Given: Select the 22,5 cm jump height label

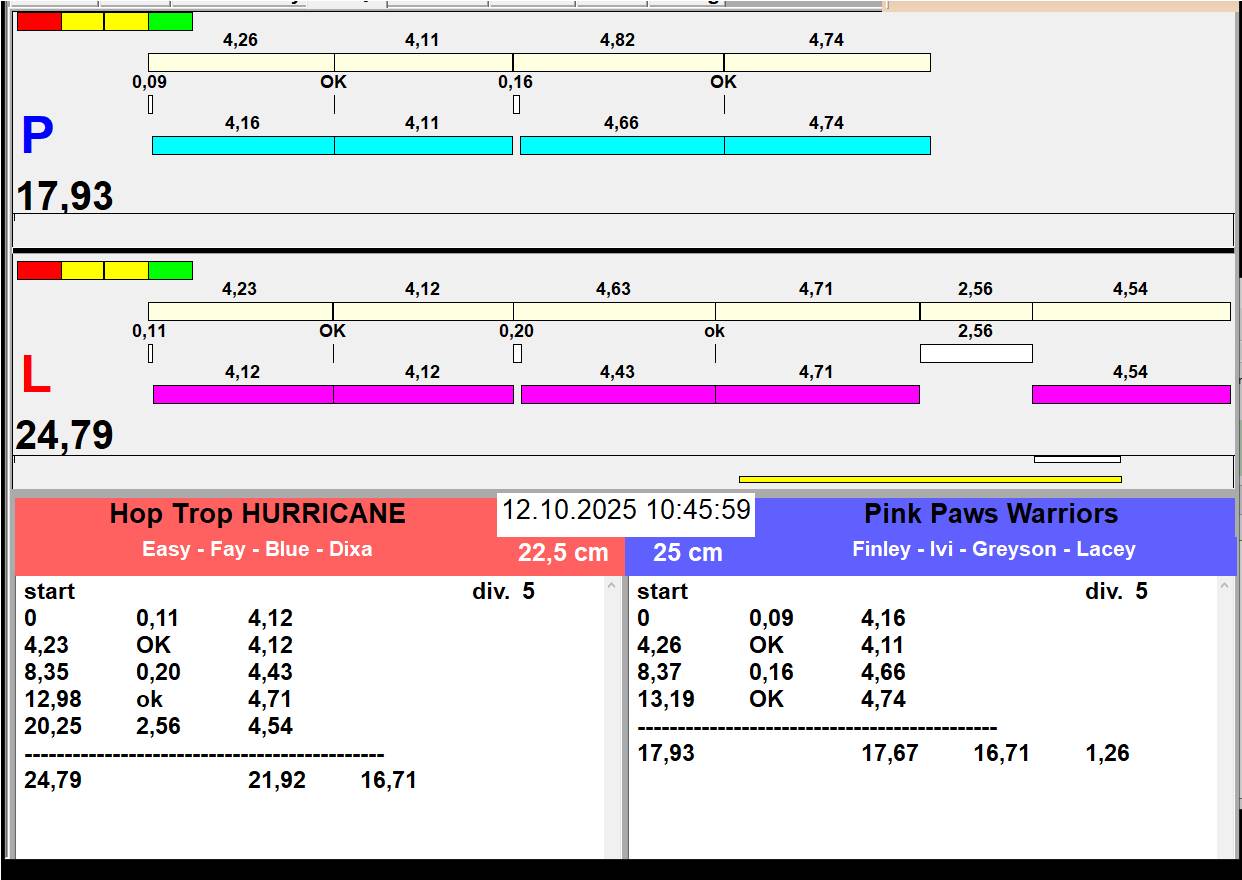Looking at the screenshot, I should [563, 553].
